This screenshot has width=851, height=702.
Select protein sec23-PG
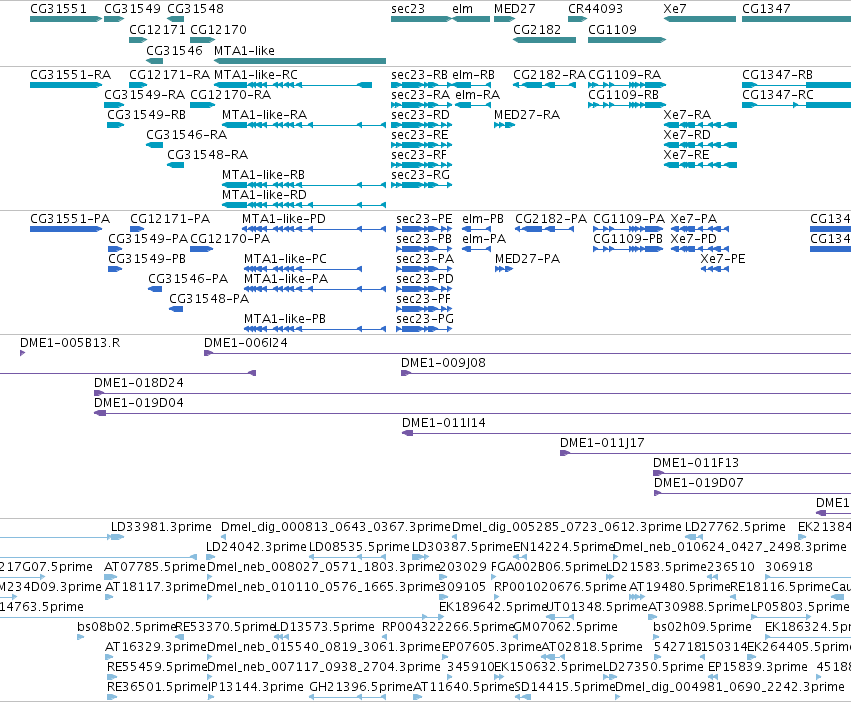pos(424,329)
